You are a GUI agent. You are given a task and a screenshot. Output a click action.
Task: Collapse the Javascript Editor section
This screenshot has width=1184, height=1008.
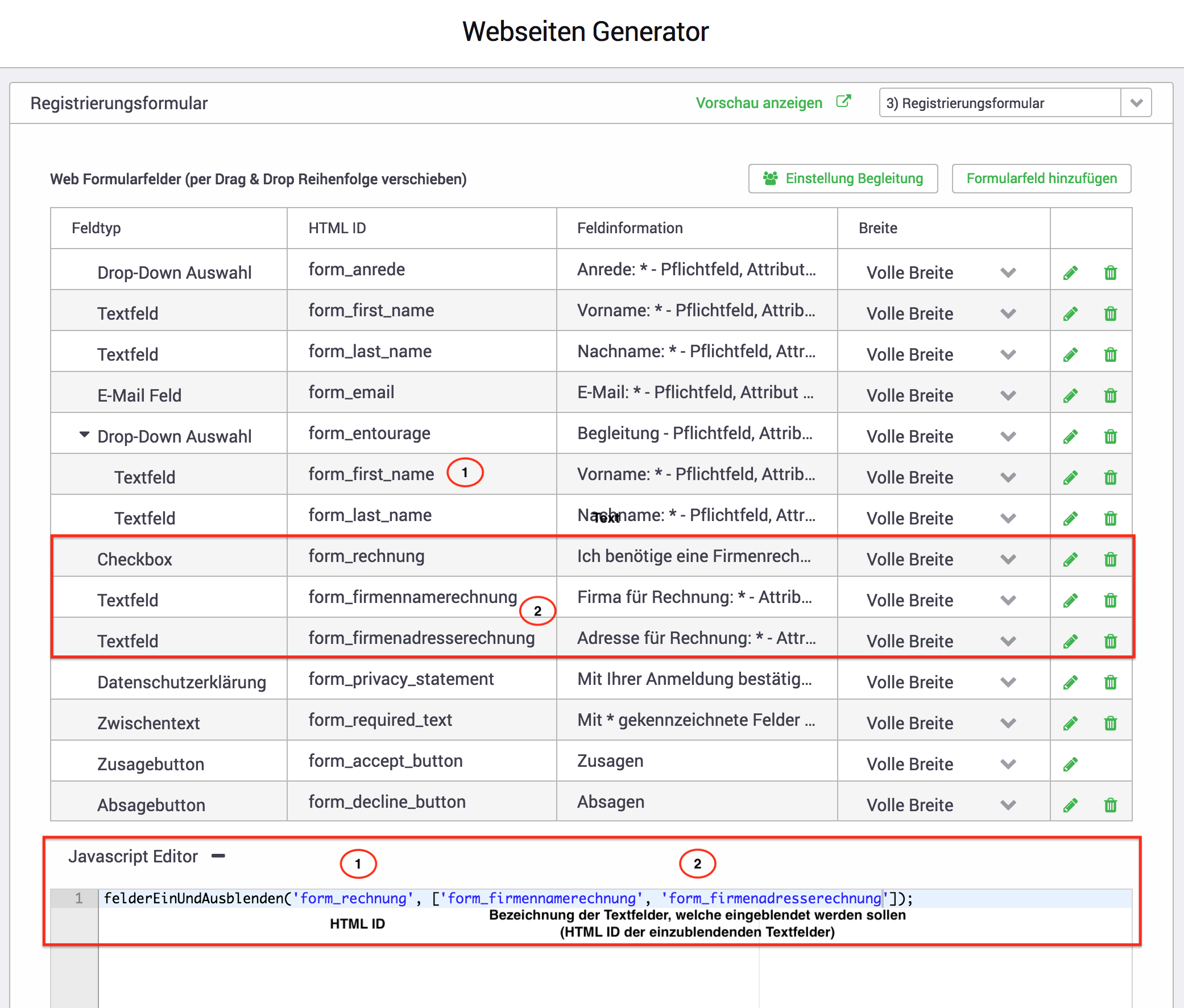218,856
